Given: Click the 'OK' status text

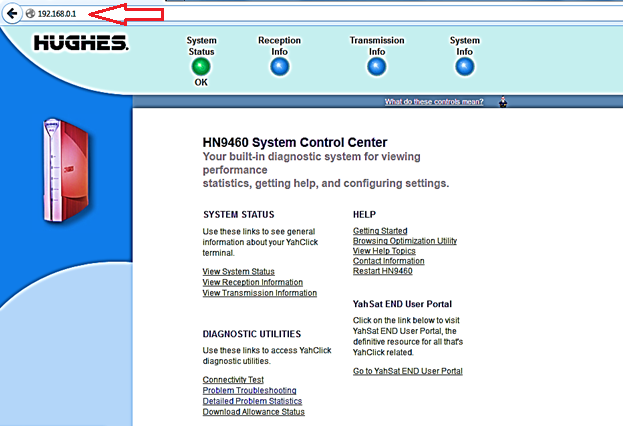Looking at the screenshot, I should [x=201, y=82].
